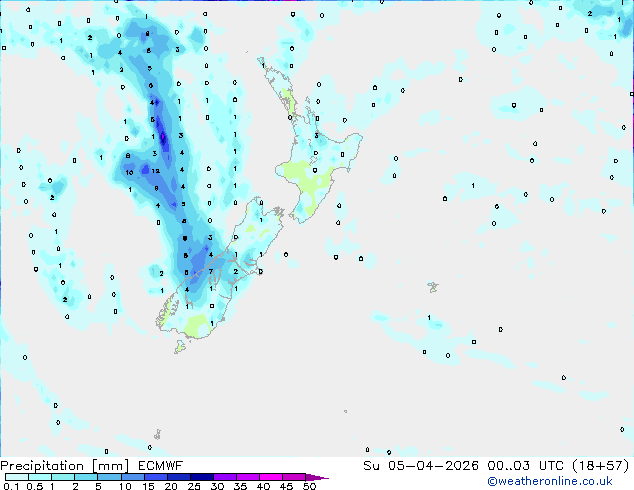The width and height of the screenshot is (634, 490).
Task: Click the '20' legend scale label
Action: (x=171, y=486)
